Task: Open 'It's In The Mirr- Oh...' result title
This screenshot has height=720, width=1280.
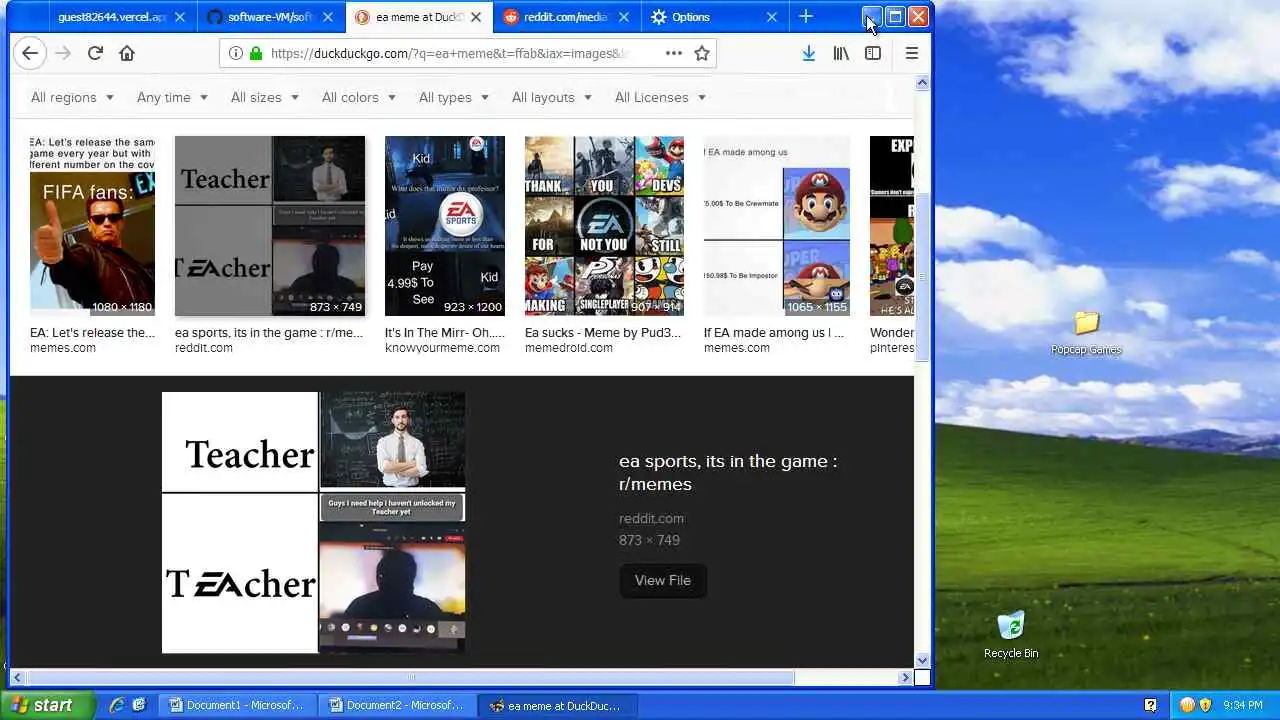Action: click(x=445, y=333)
